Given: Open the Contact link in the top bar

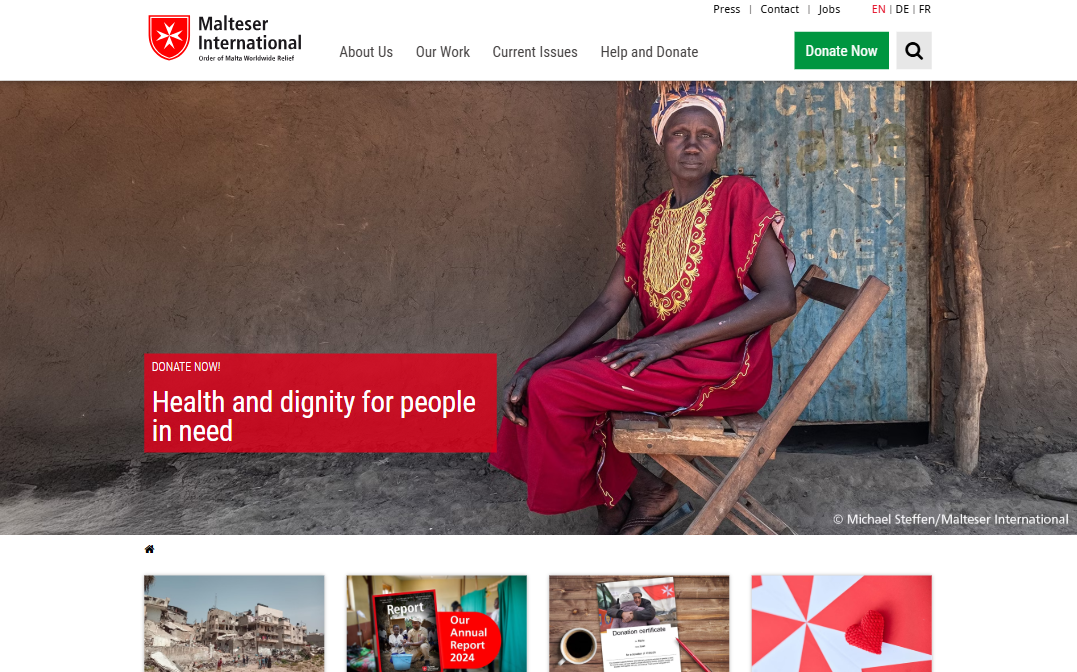Looking at the screenshot, I should click(x=780, y=9).
